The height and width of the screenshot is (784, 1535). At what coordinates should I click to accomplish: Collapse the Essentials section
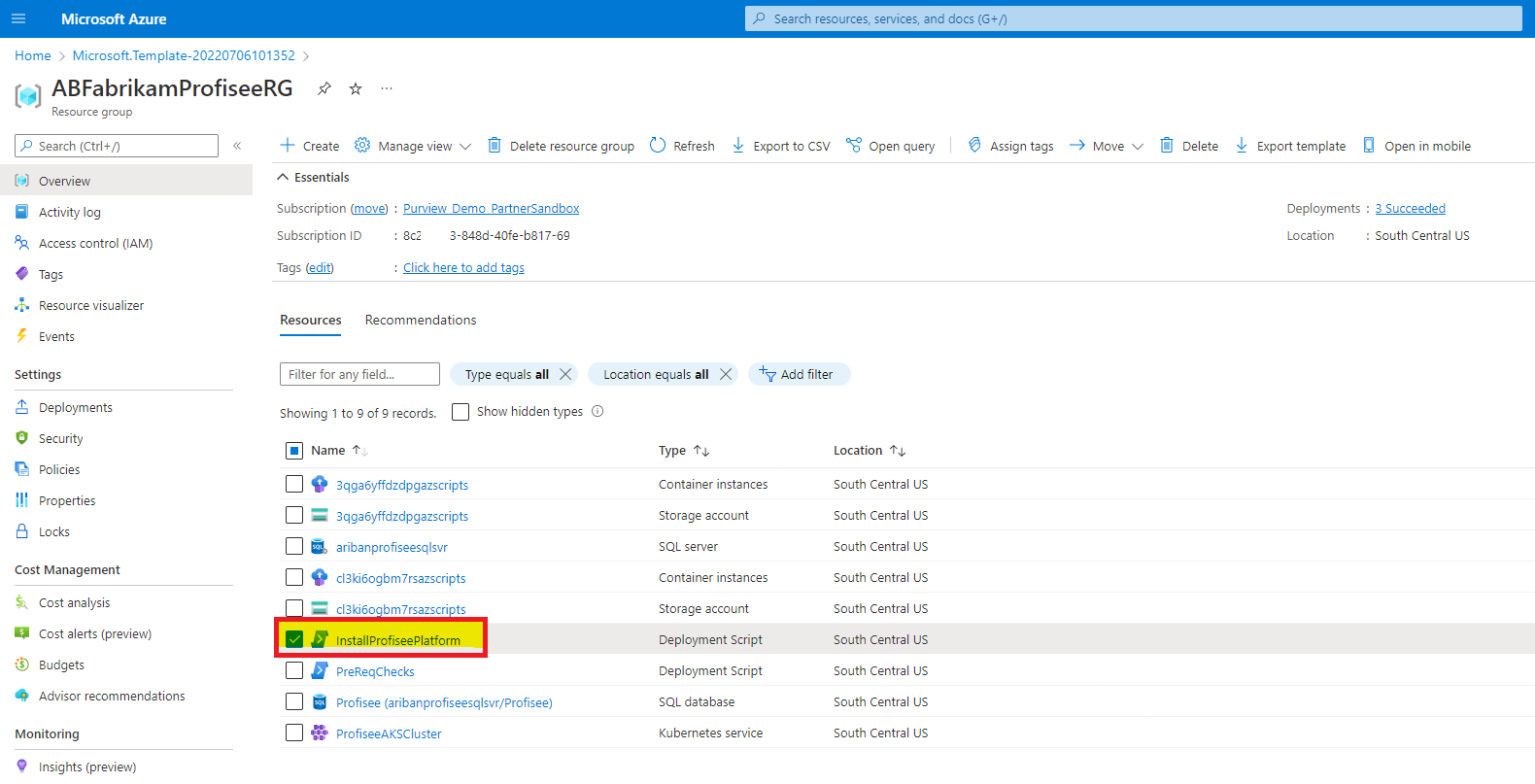point(313,177)
